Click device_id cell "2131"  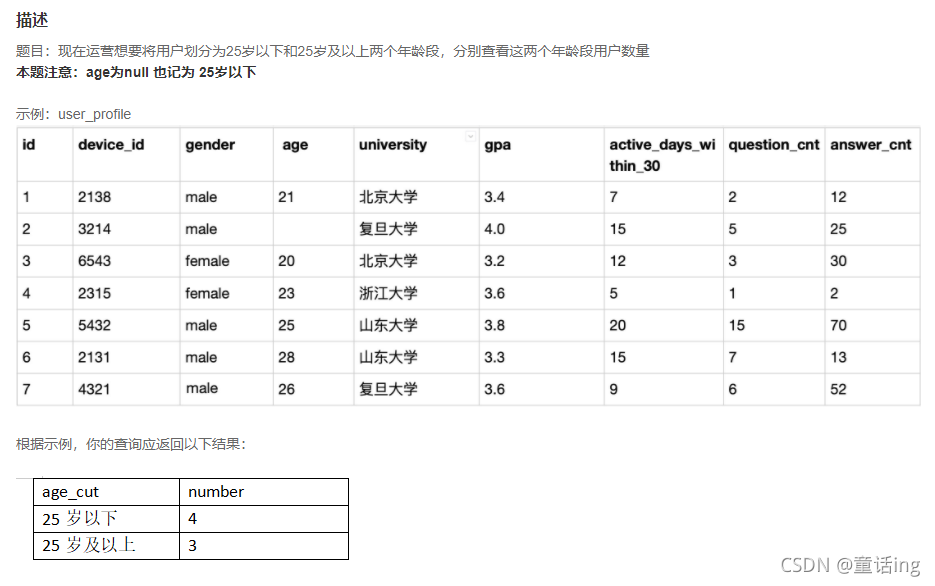[x=94, y=358]
